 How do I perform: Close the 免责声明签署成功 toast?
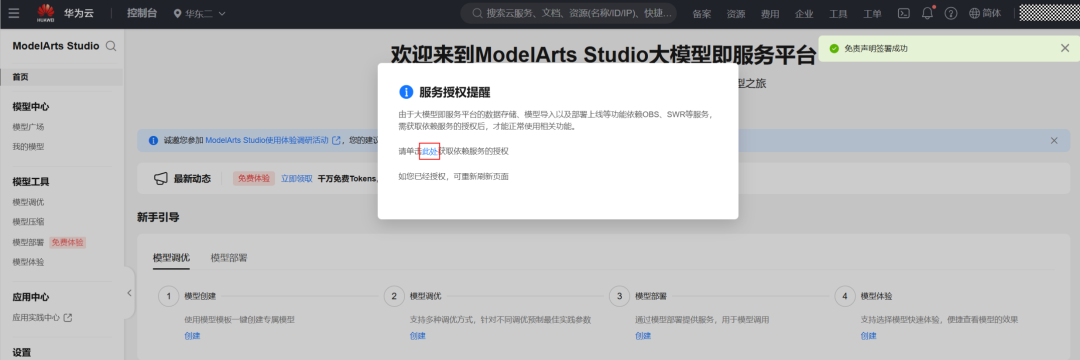(x=1065, y=48)
